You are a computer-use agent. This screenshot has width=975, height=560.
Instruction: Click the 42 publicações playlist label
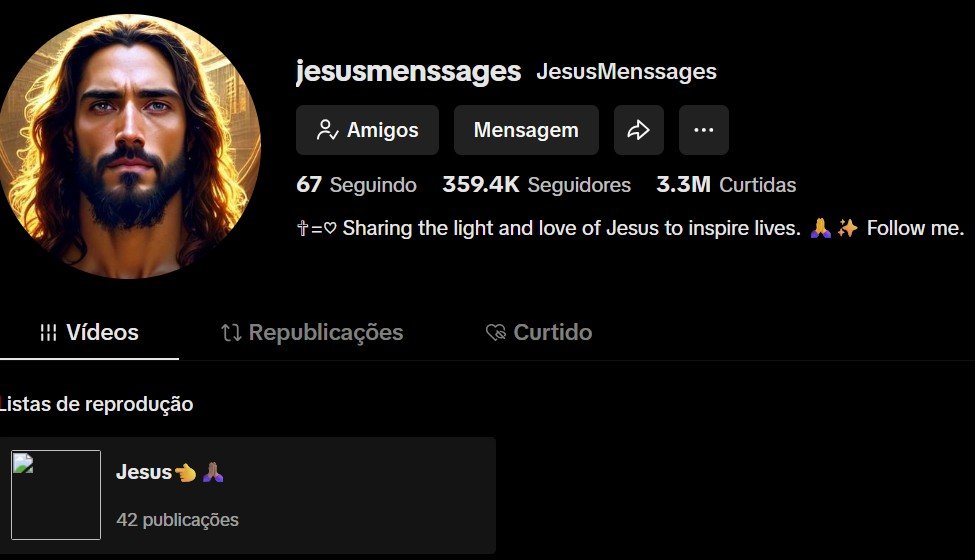[x=177, y=520]
